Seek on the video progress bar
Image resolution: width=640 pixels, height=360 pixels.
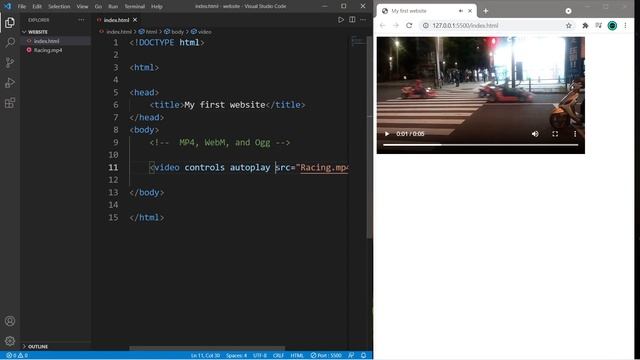tap(480, 144)
